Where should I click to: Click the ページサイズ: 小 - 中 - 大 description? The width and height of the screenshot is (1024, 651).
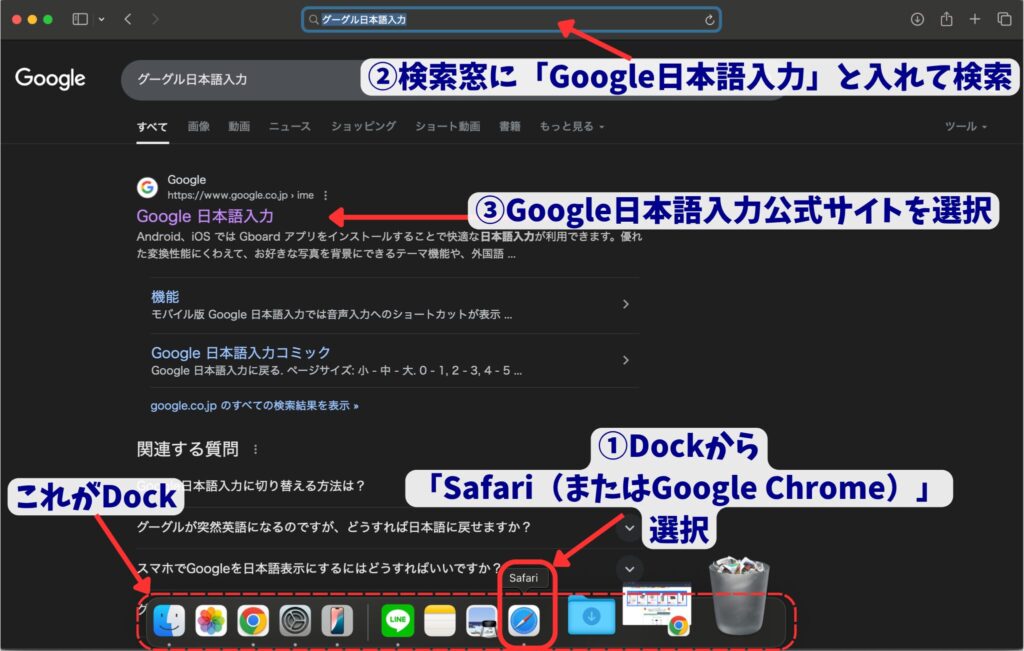[x=336, y=371]
